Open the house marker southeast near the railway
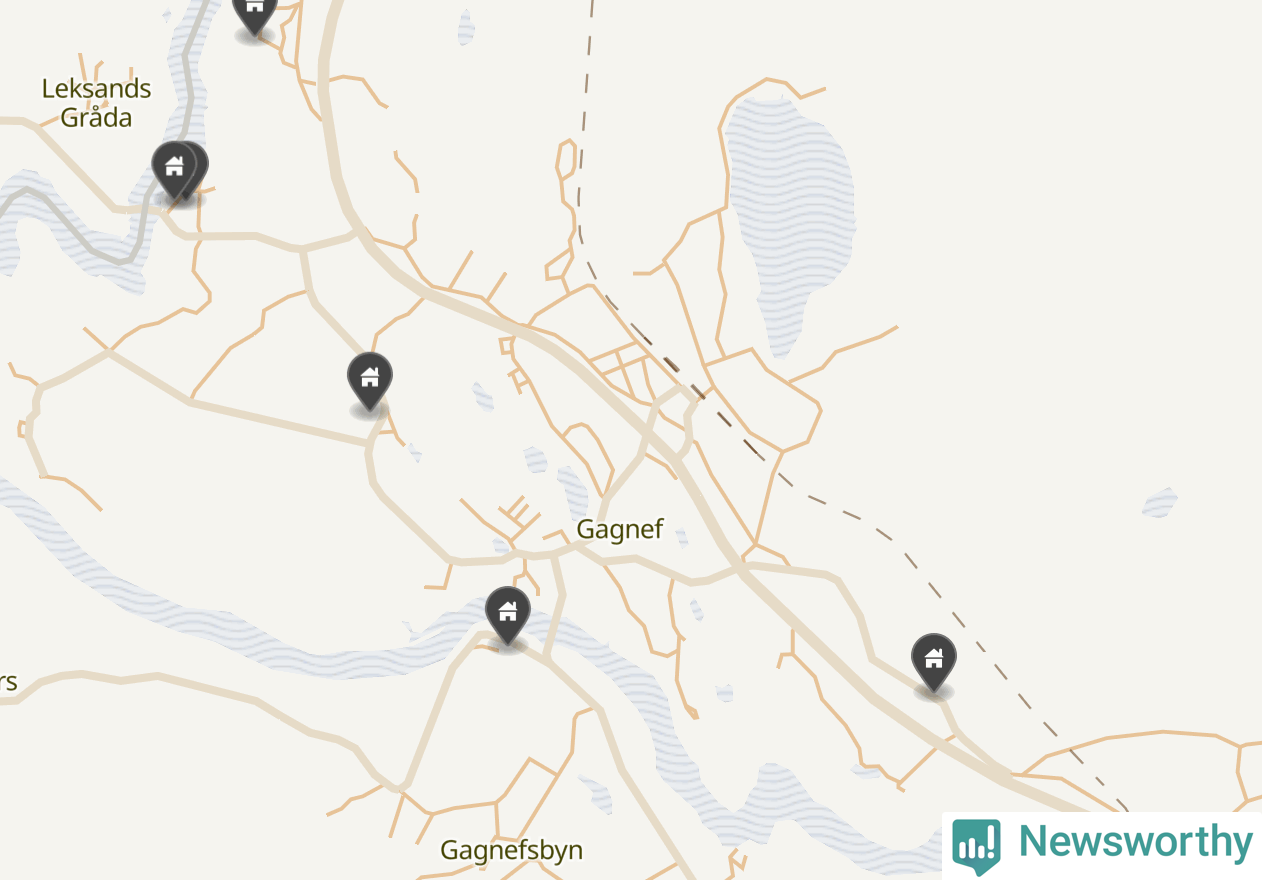This screenshot has width=1262, height=880. coord(934,662)
